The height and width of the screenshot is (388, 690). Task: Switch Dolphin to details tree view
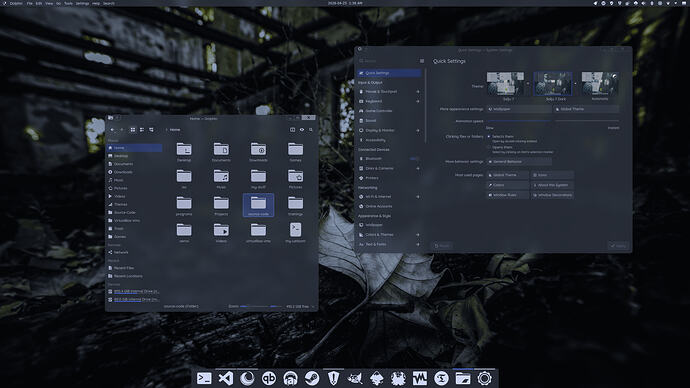click(151, 130)
